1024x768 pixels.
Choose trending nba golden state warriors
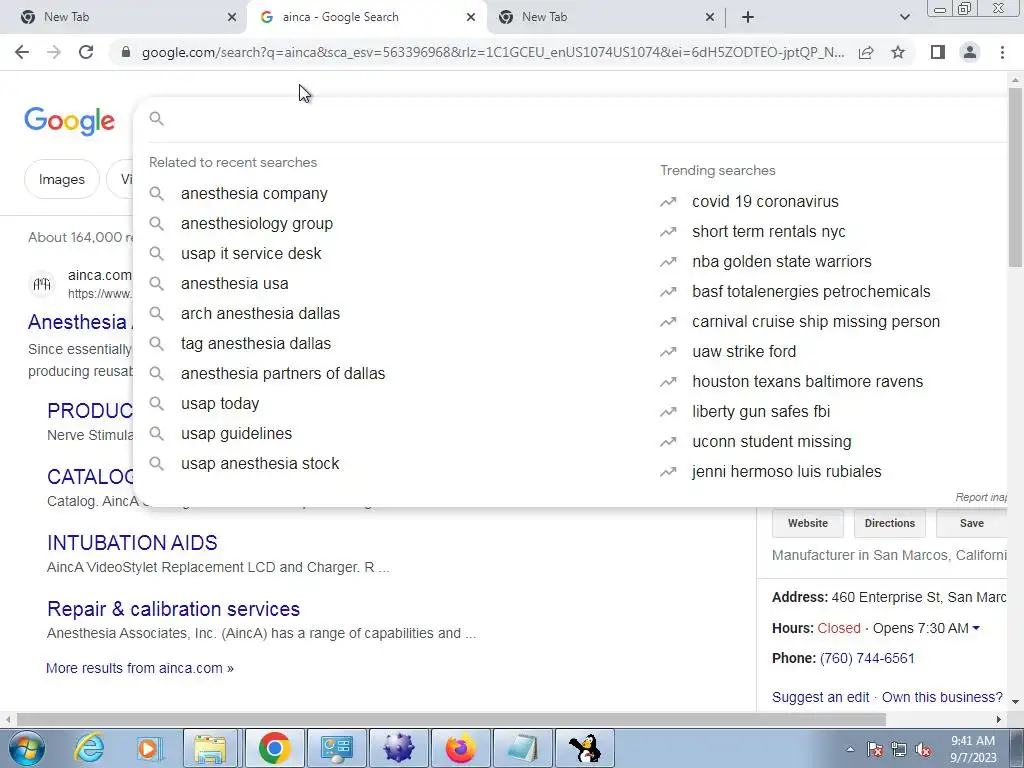point(782,262)
